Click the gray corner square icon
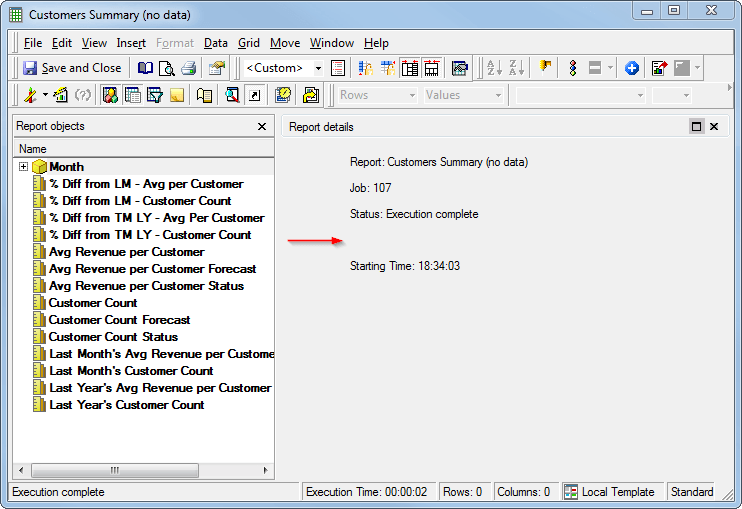 682,68
